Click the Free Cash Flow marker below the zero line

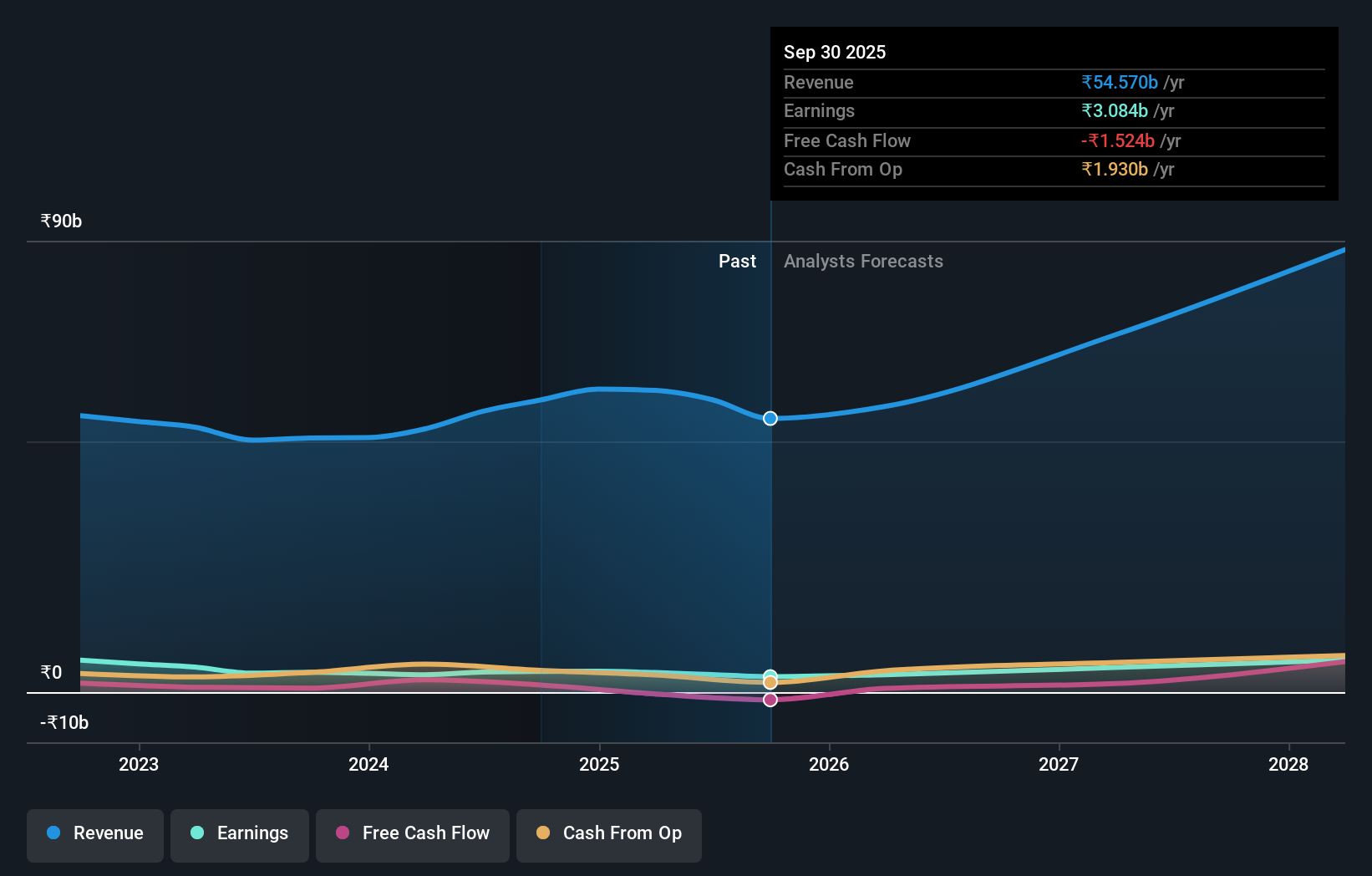point(770,700)
